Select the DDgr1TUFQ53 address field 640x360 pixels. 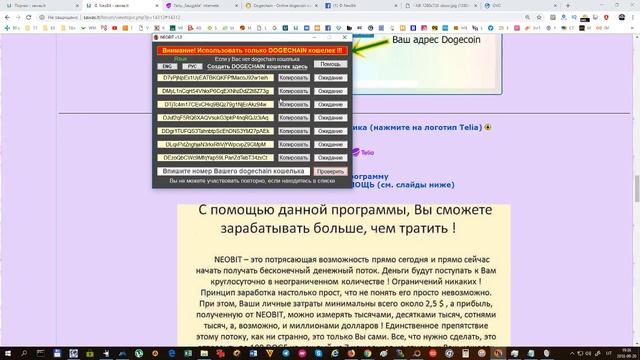point(216,131)
